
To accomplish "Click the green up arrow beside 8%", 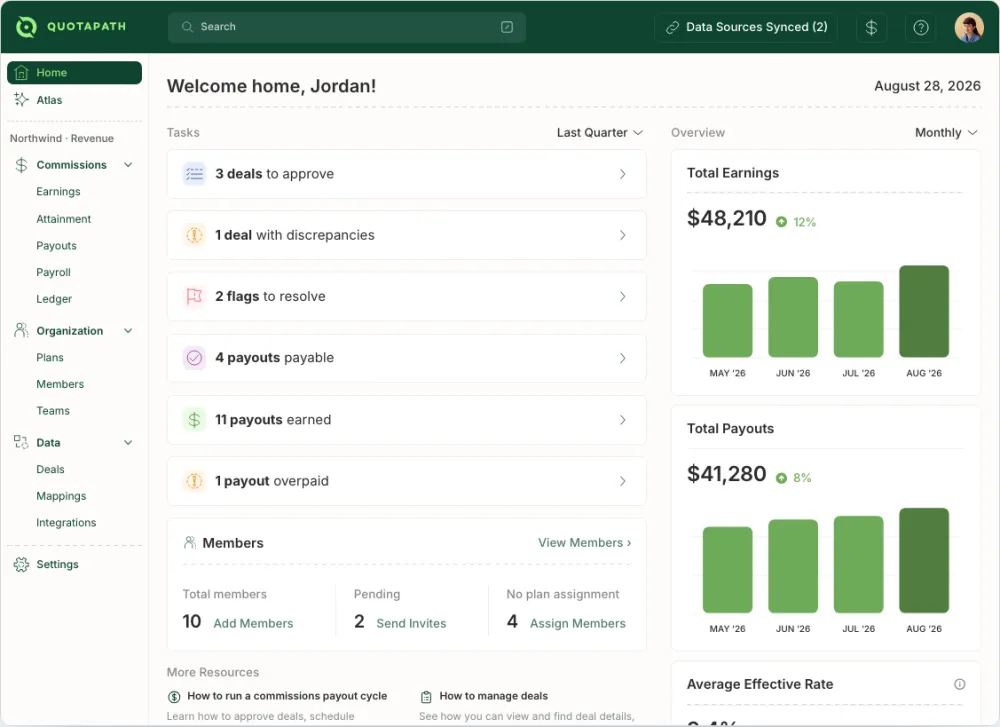I will tap(781, 478).
